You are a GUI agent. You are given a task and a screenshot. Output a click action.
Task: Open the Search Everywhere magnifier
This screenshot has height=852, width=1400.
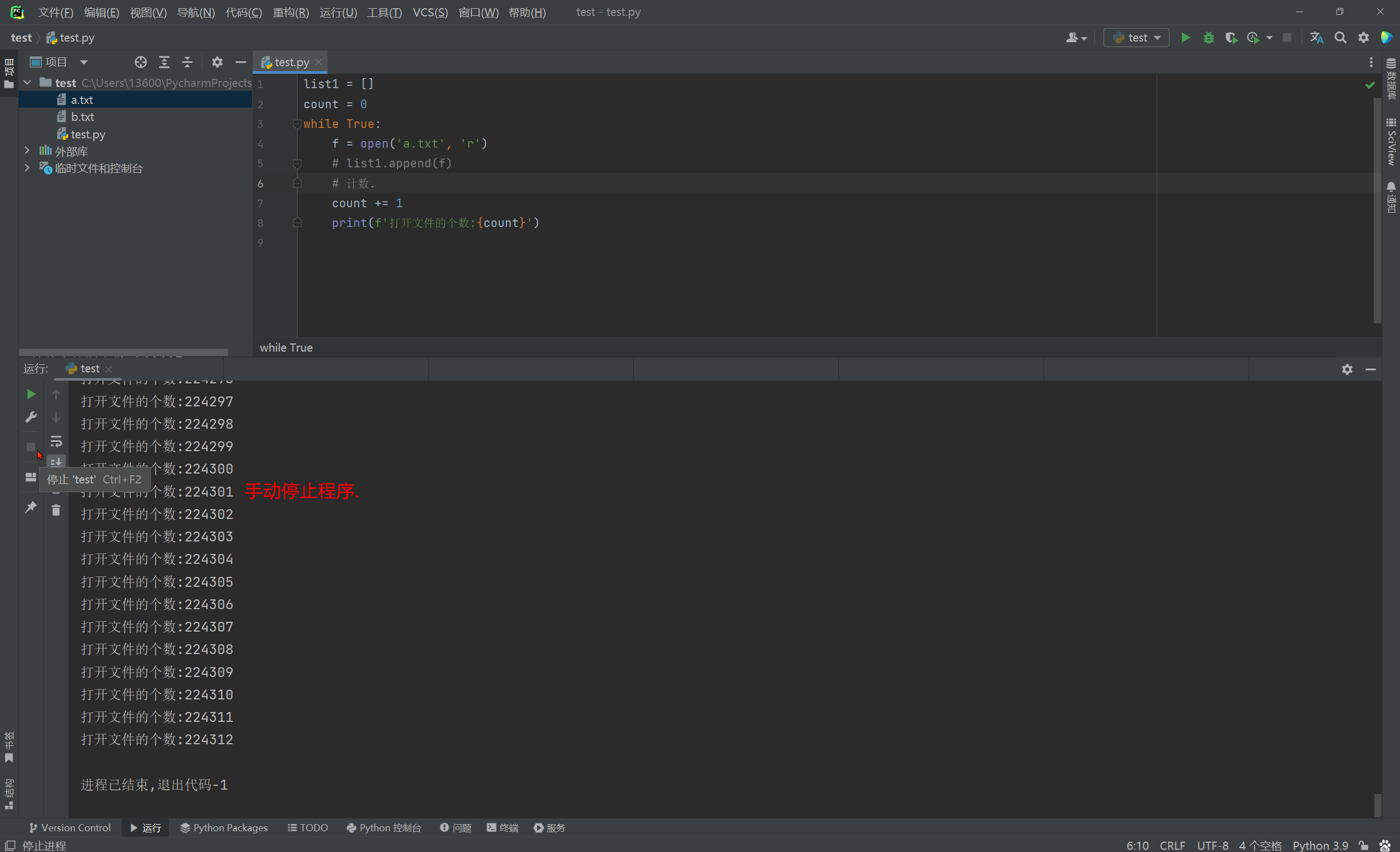(x=1340, y=38)
